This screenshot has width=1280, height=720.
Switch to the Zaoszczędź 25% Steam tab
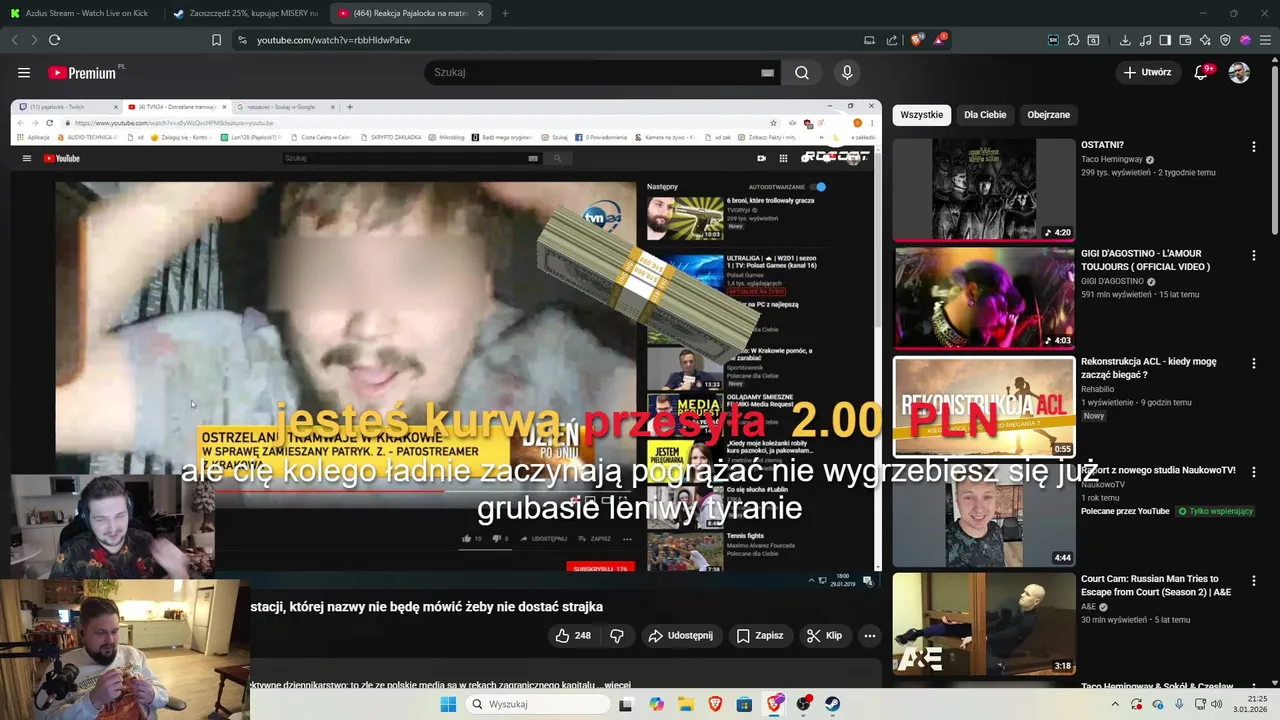pyautogui.click(x=245, y=13)
